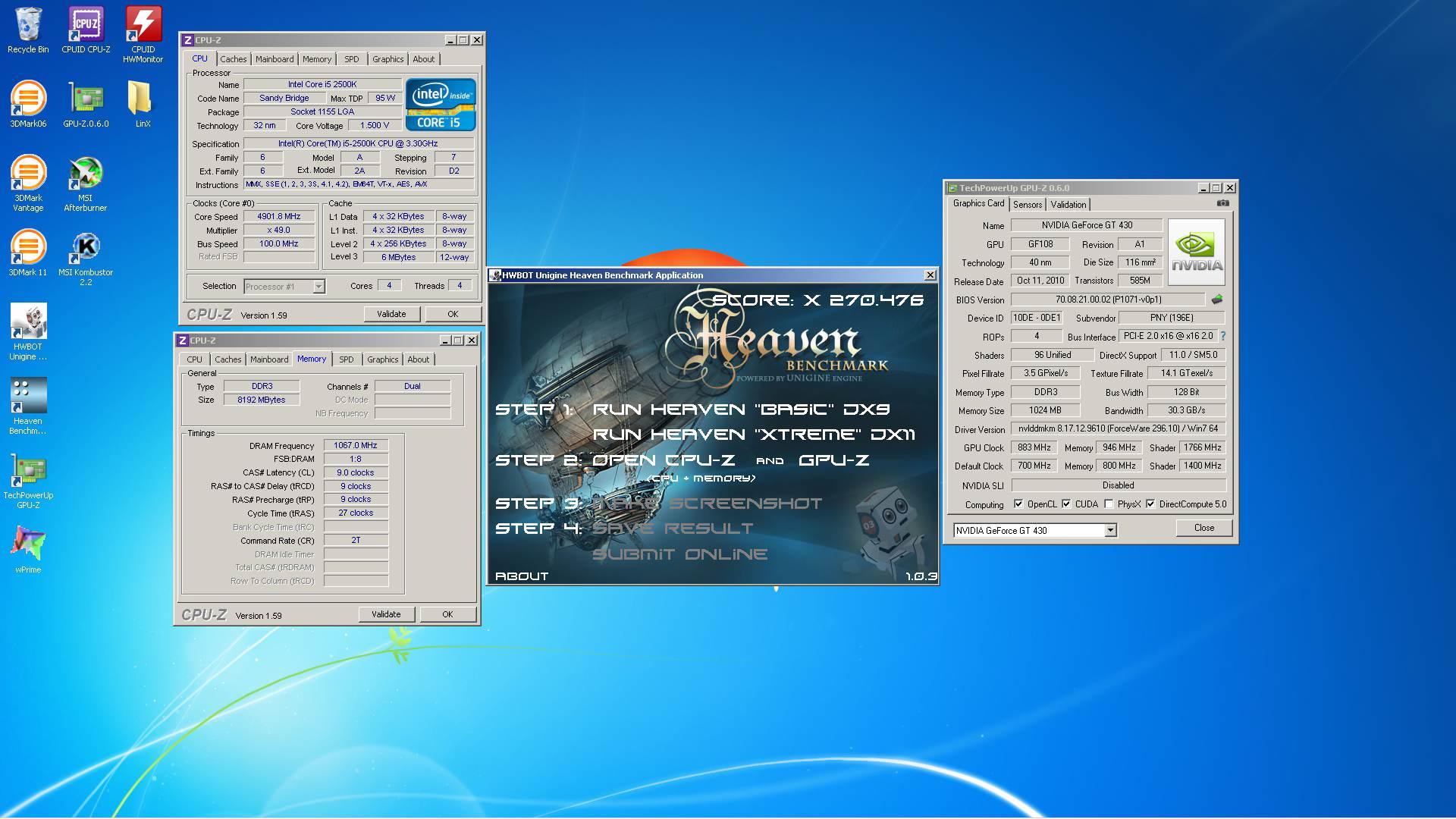Switch to Validation tab in GPU-Z
Image resolution: width=1456 pixels, height=819 pixels.
point(1068,205)
